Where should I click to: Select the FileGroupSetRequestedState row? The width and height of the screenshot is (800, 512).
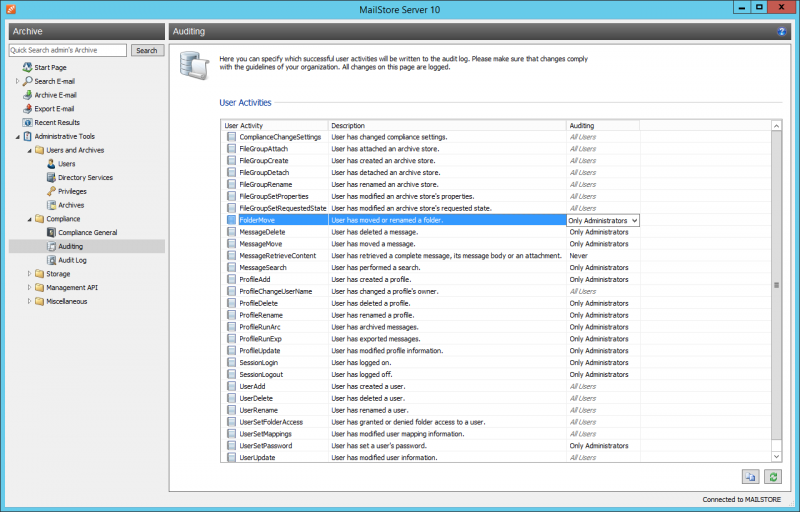pos(496,209)
